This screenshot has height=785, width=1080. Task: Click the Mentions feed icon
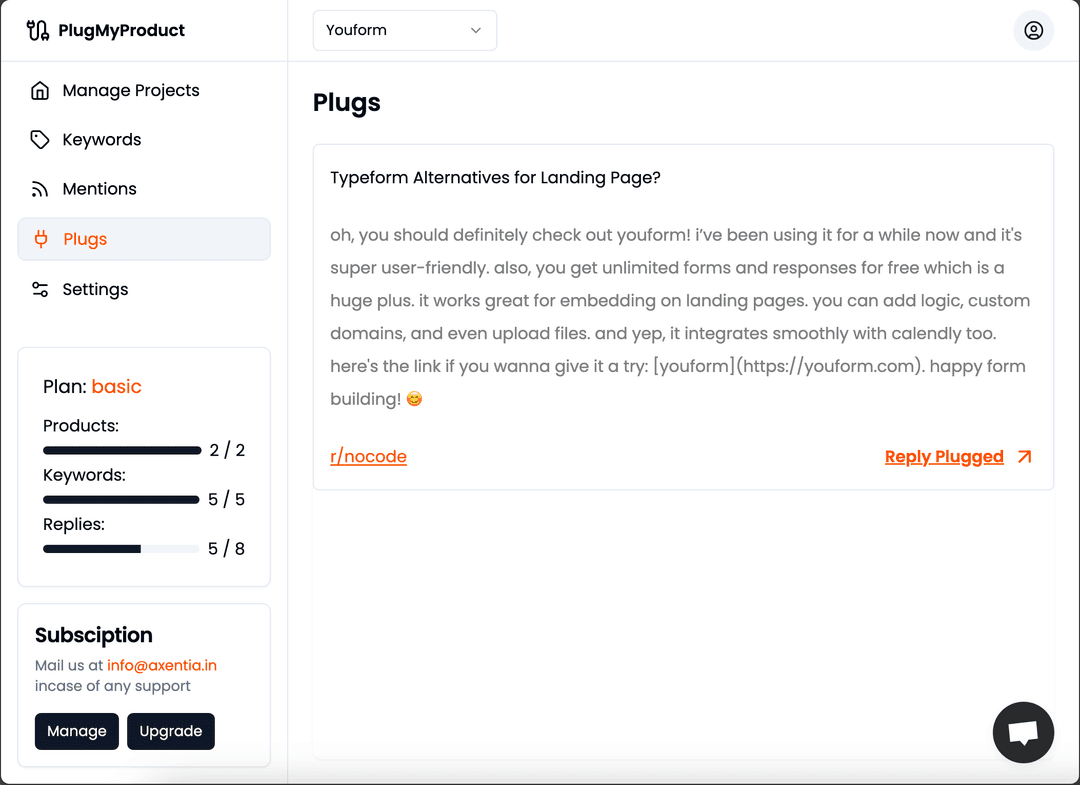40,189
